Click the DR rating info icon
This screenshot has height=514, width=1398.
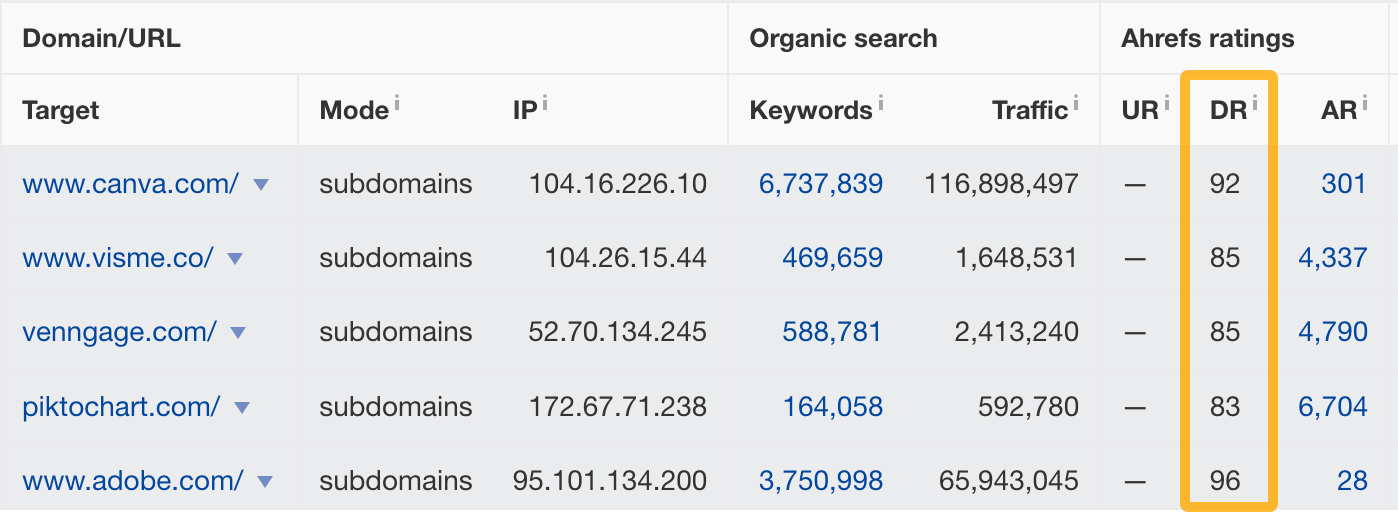(1255, 102)
